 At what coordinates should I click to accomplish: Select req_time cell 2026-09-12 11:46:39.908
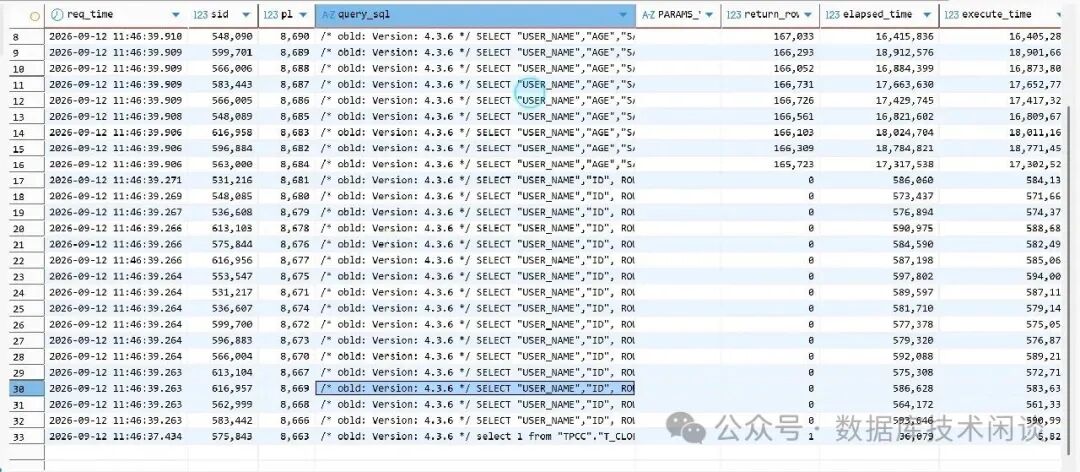point(116,116)
